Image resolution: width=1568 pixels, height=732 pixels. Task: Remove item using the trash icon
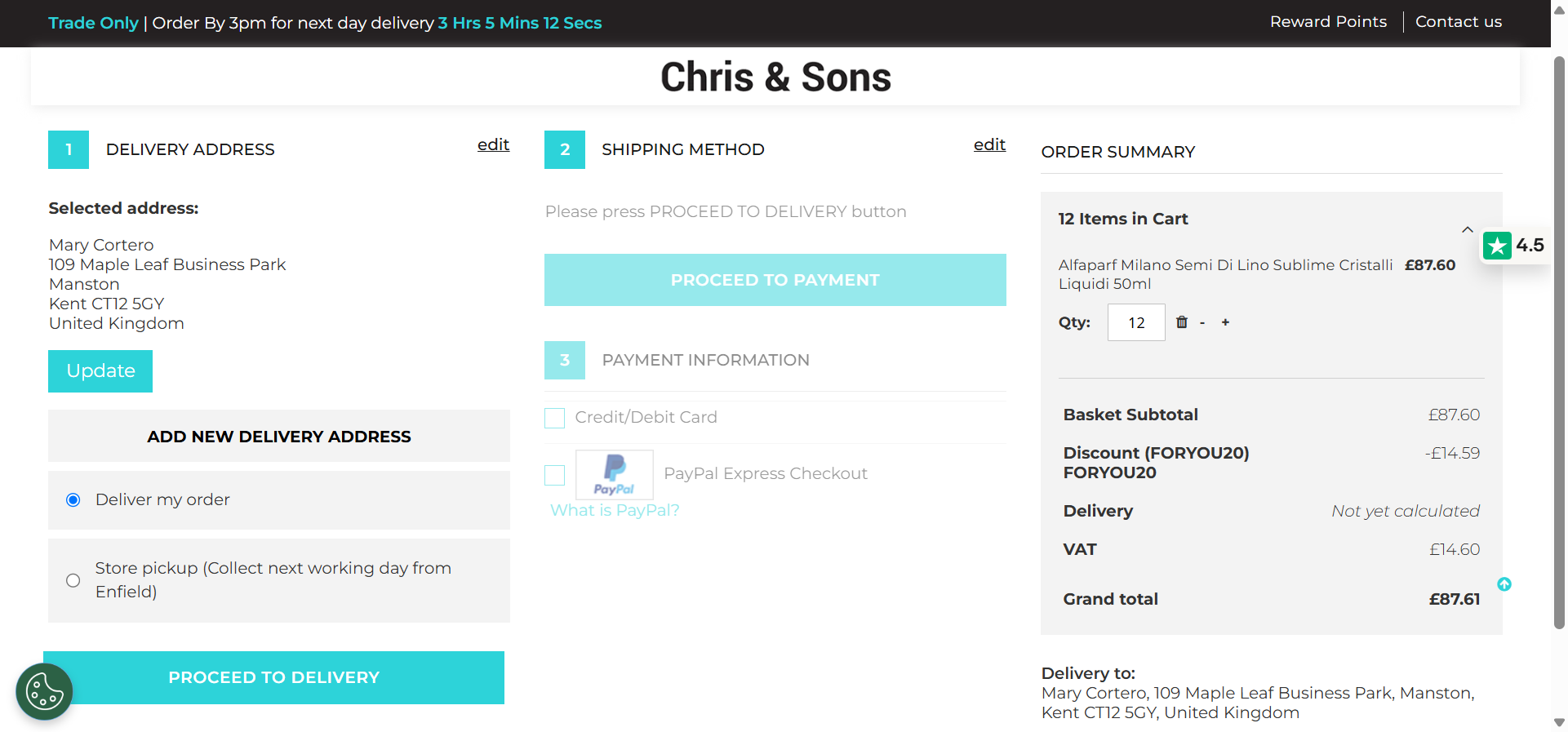click(1181, 322)
